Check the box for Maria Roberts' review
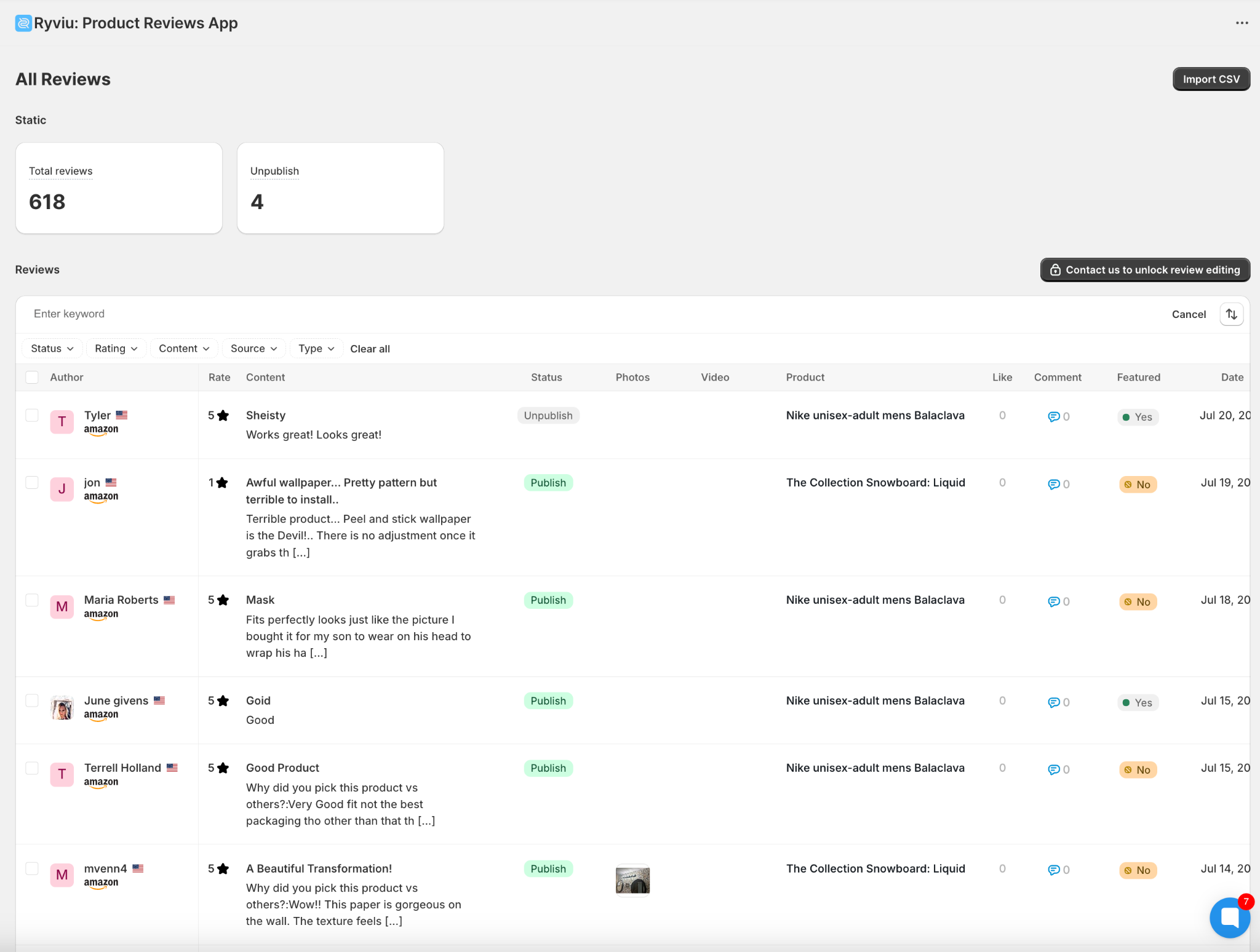 click(x=32, y=600)
